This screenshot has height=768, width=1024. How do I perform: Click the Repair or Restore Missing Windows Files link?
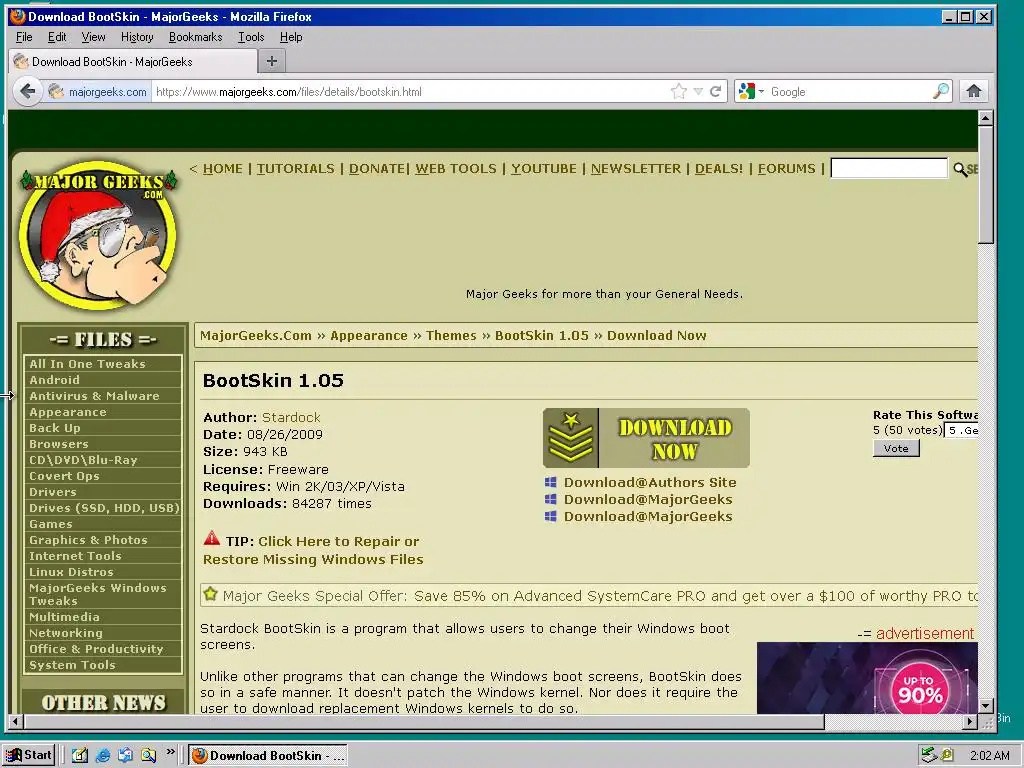pyautogui.click(x=313, y=551)
